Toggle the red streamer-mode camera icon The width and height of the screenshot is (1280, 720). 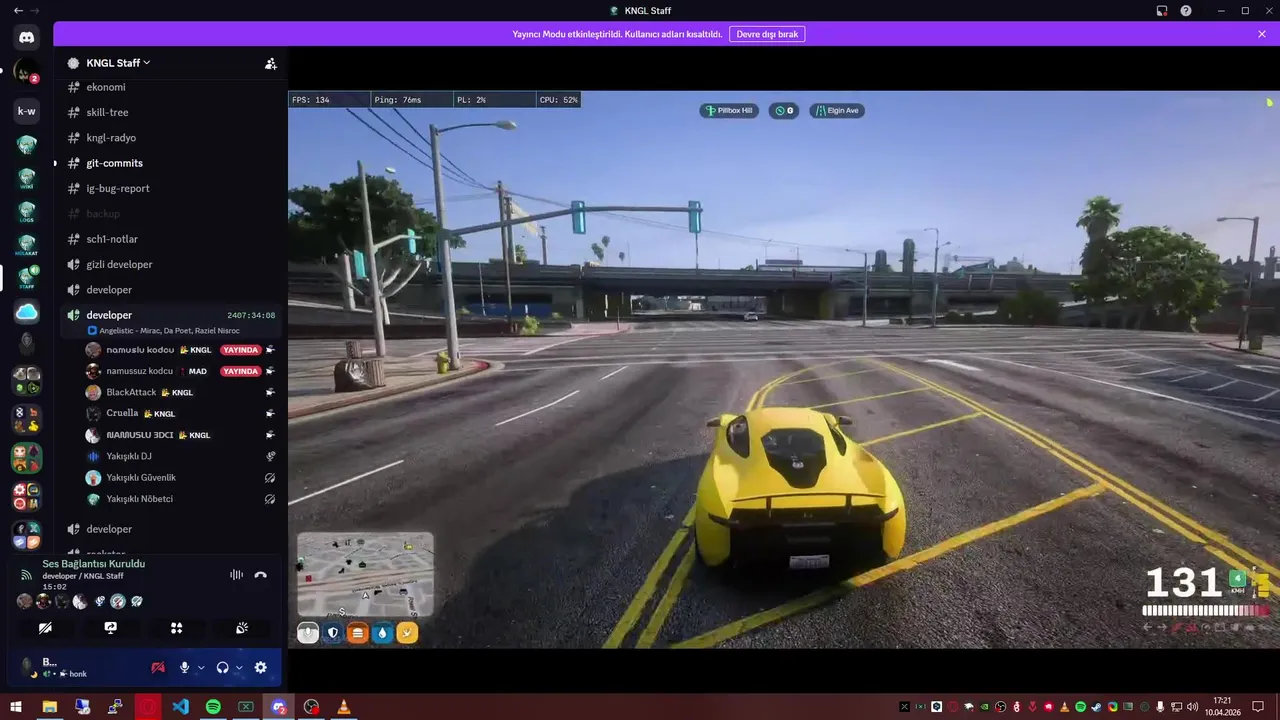(157, 667)
